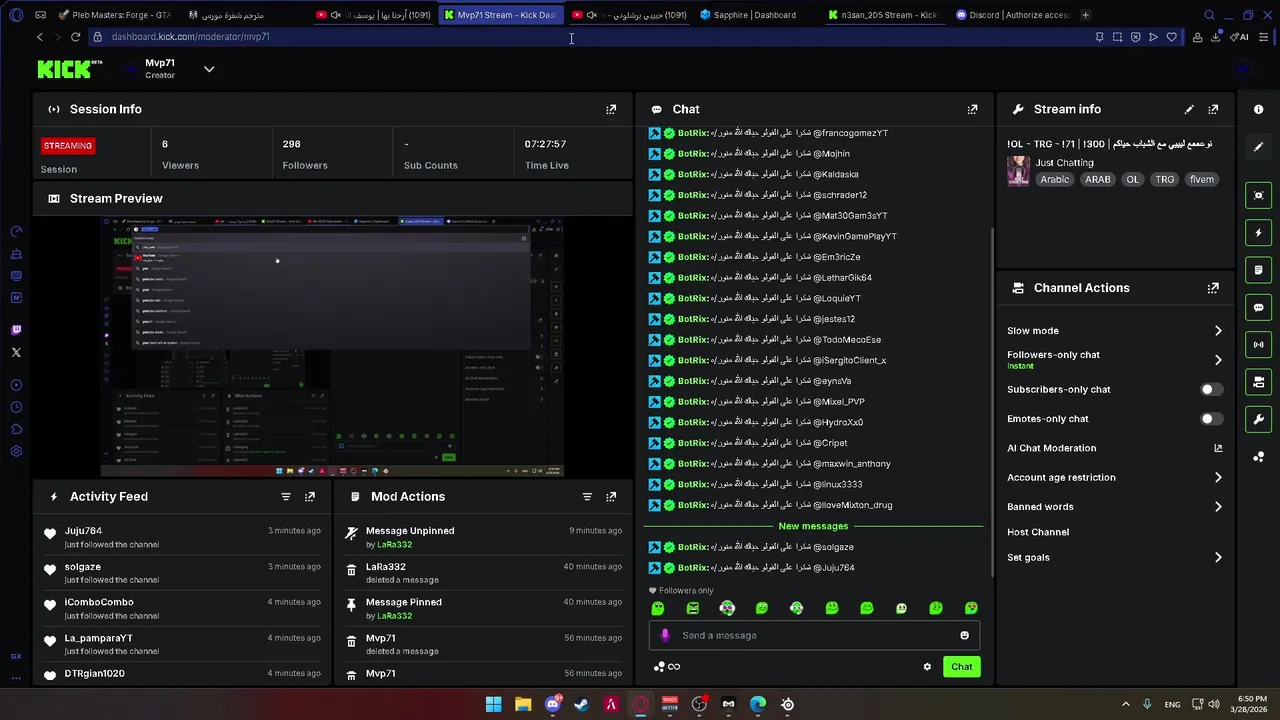Click the heart bookmark icon in address bar
The height and width of the screenshot is (720, 1280).
(1171, 37)
